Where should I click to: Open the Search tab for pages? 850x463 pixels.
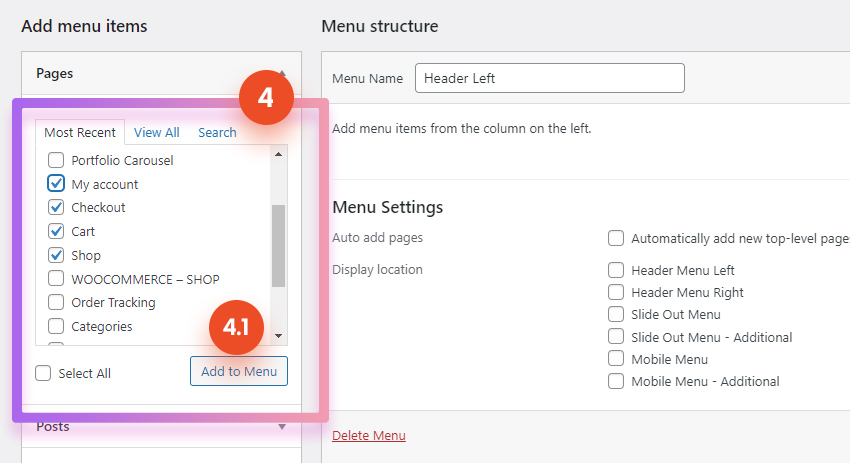tap(217, 132)
